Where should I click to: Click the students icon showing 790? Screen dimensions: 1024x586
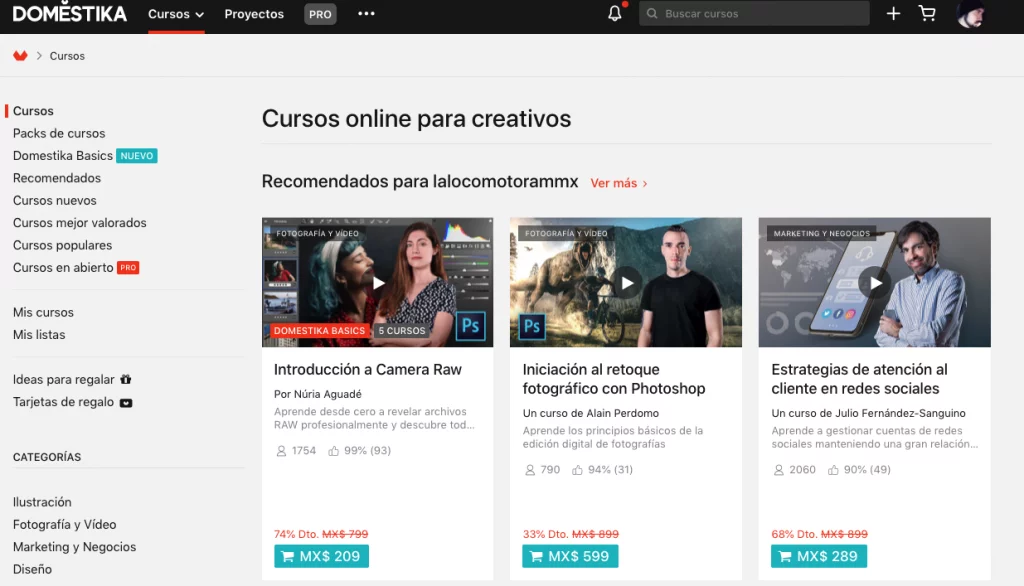tap(530, 470)
